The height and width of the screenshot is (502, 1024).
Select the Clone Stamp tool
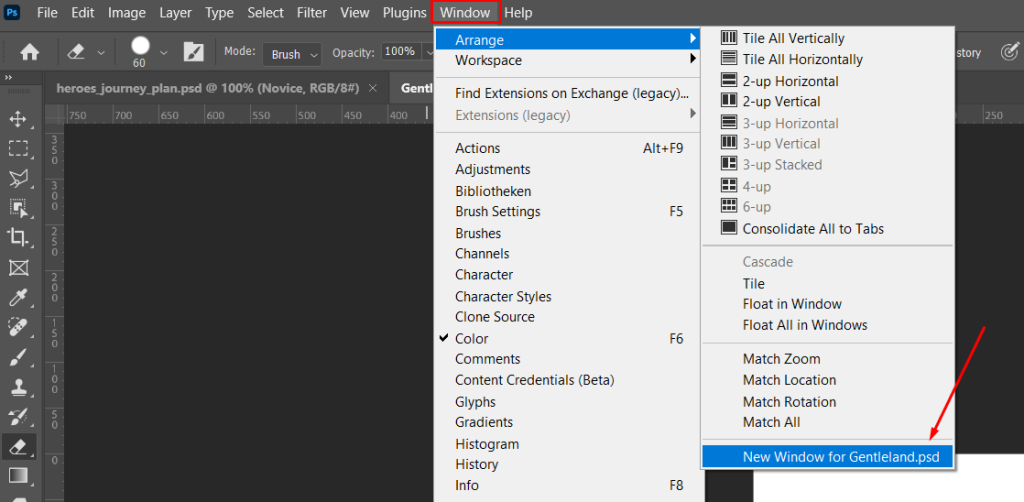tap(18, 386)
